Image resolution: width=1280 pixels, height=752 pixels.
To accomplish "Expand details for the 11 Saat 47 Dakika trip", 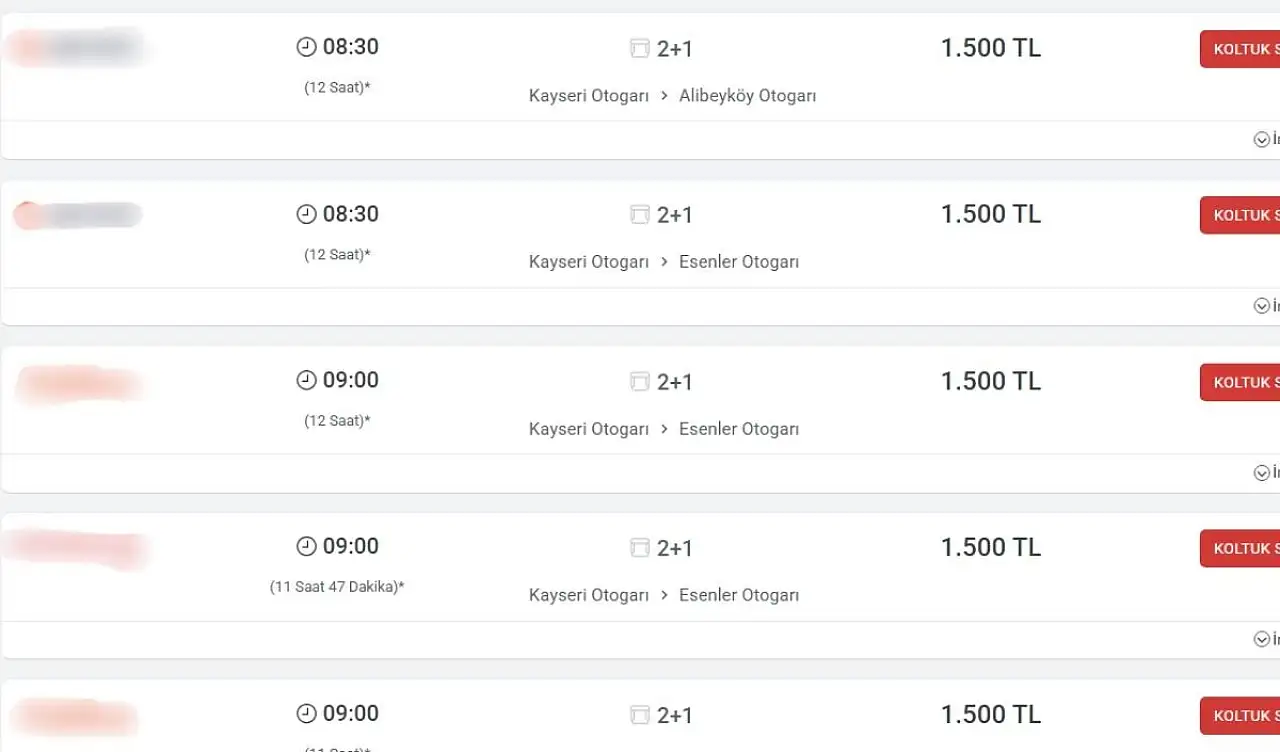I will [x=1262, y=639].
